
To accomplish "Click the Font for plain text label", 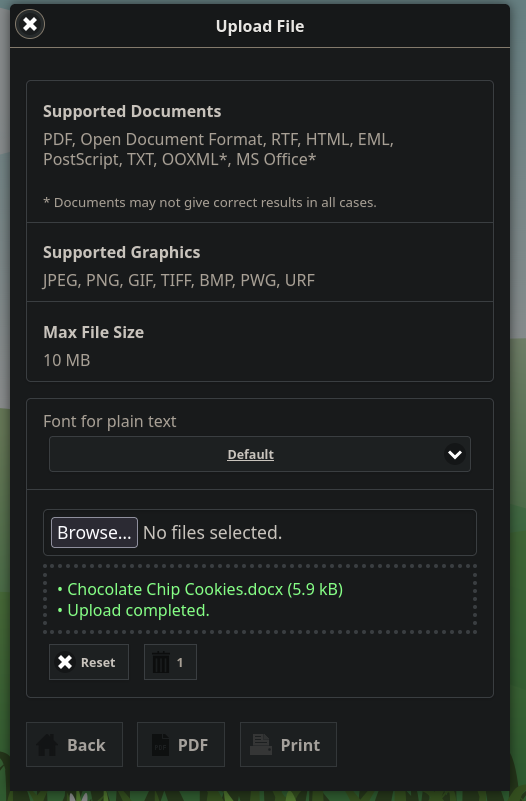I will tap(110, 421).
